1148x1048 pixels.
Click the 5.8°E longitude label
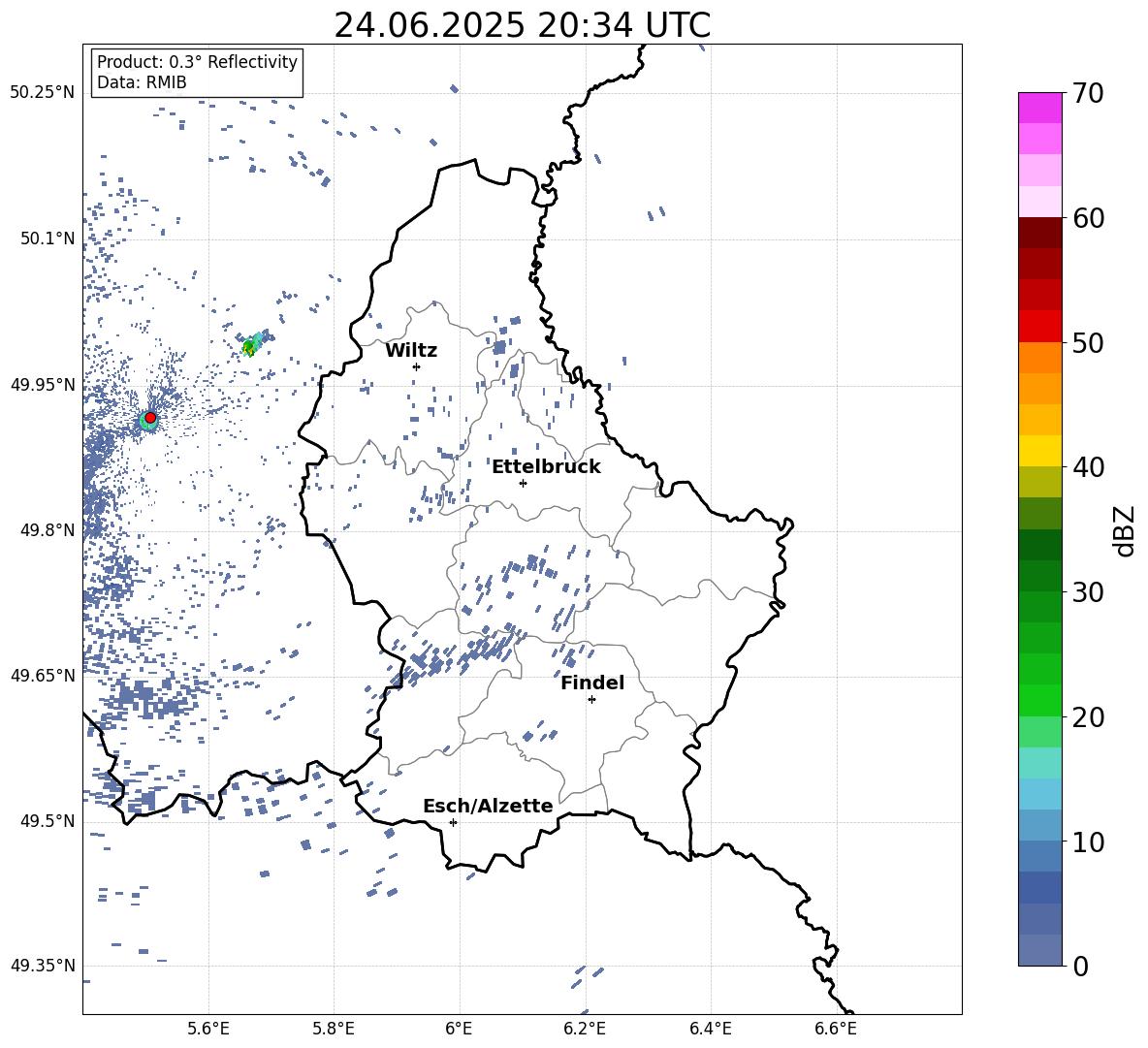(x=334, y=1029)
